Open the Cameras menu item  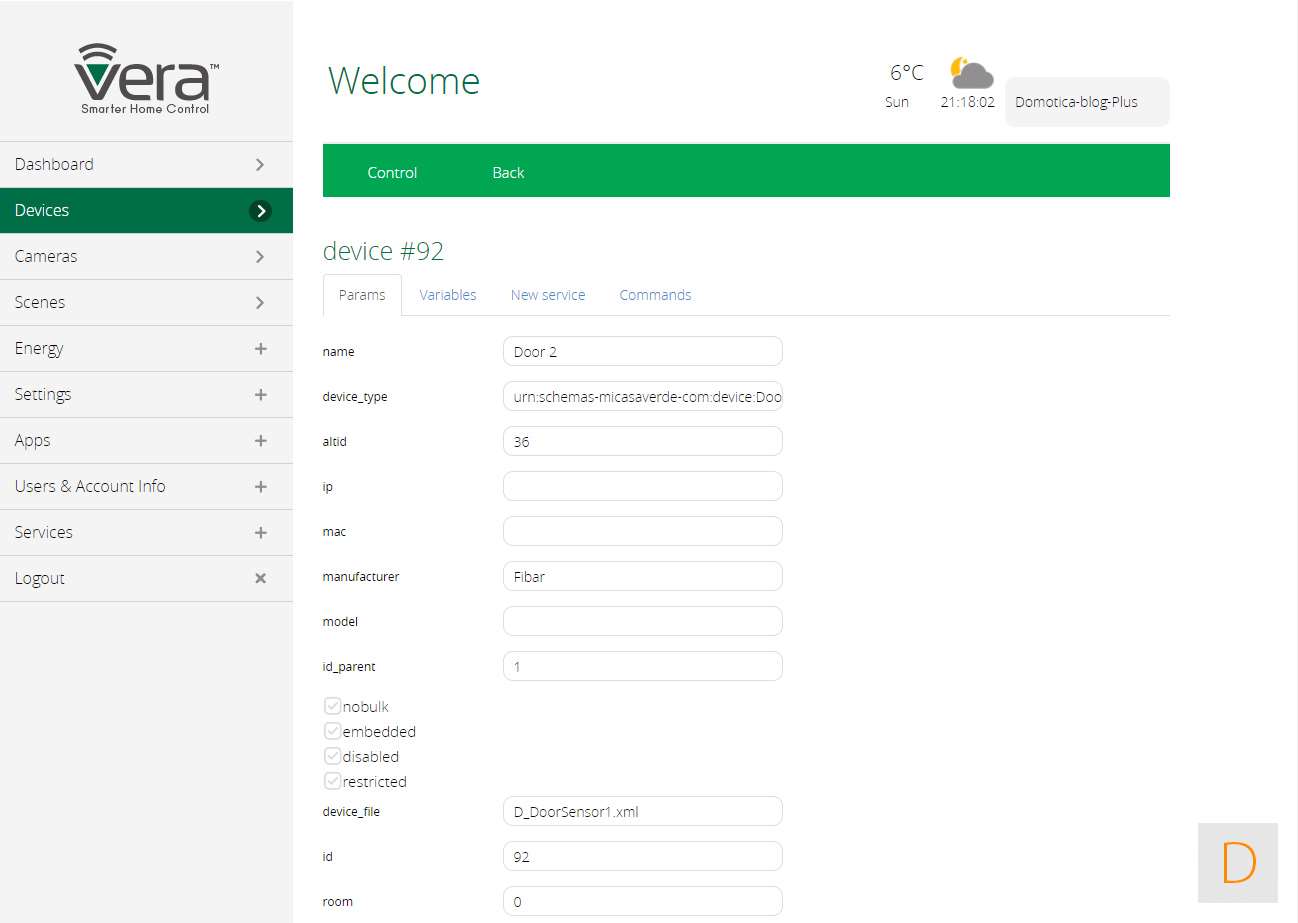146,256
